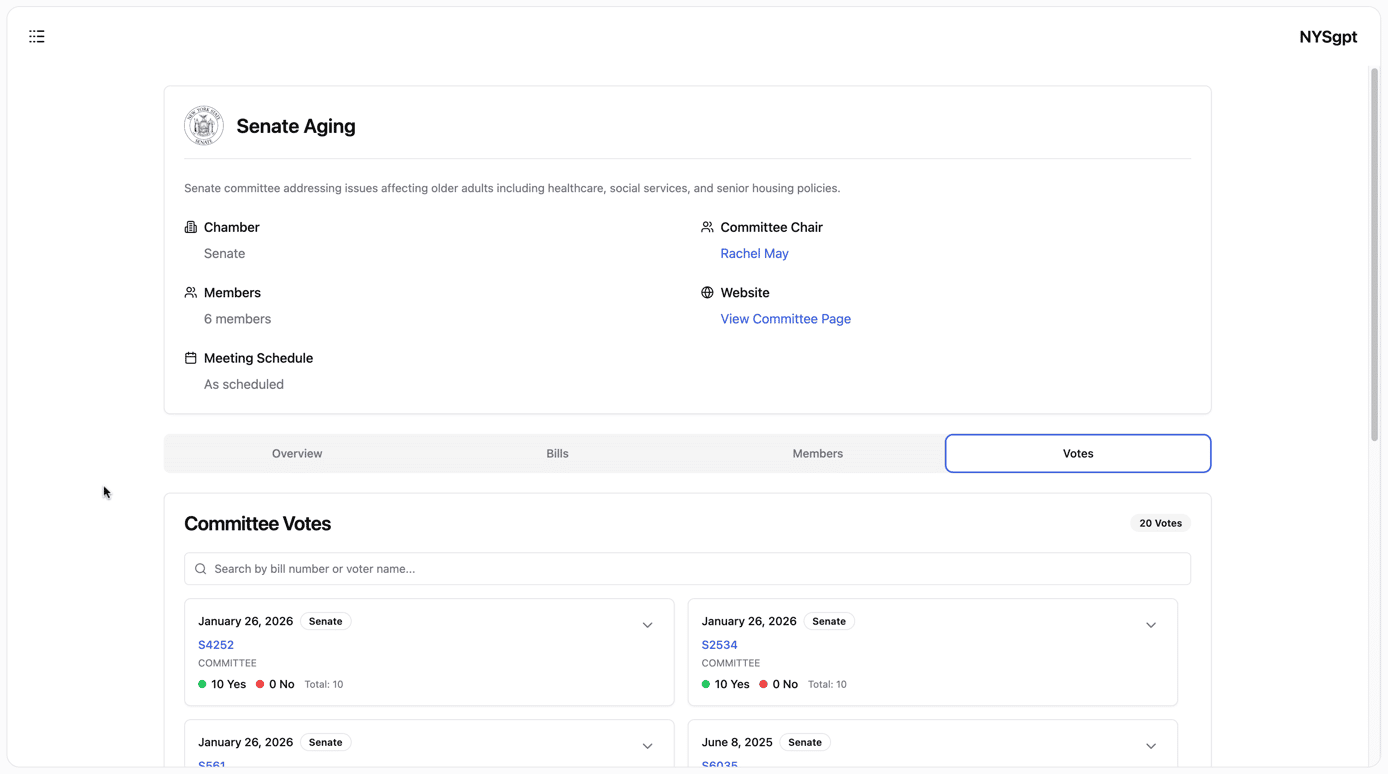Click the Chamber building icon
The width and height of the screenshot is (1400, 774).
[x=191, y=227]
